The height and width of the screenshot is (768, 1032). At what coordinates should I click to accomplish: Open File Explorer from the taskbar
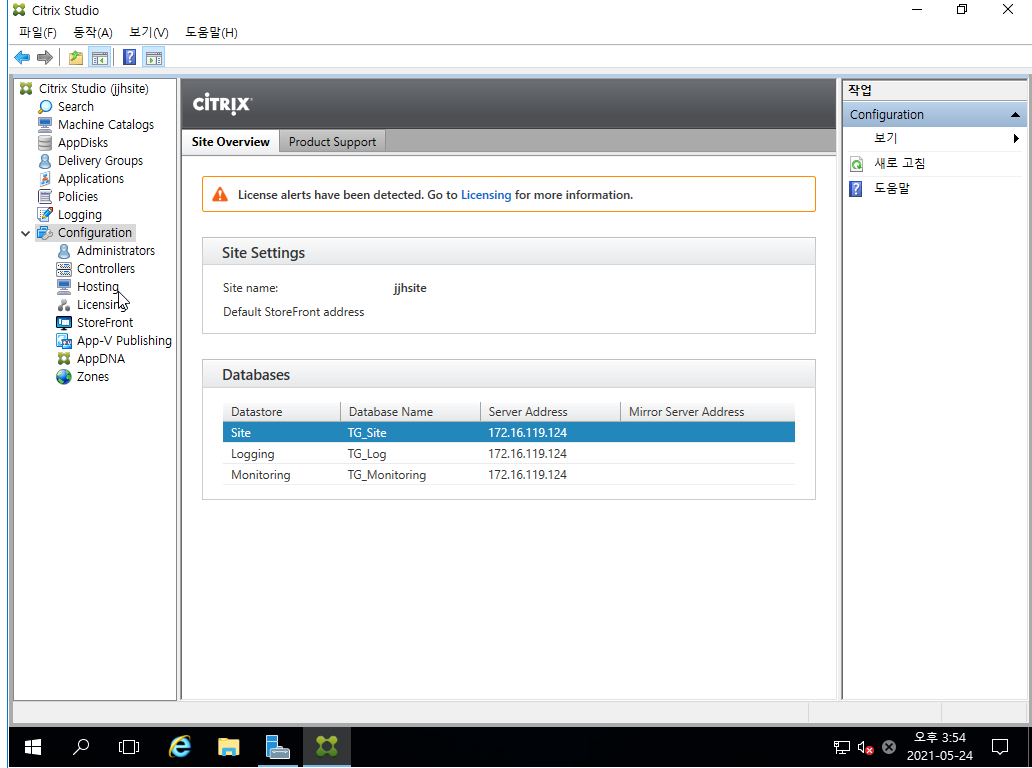coord(228,747)
